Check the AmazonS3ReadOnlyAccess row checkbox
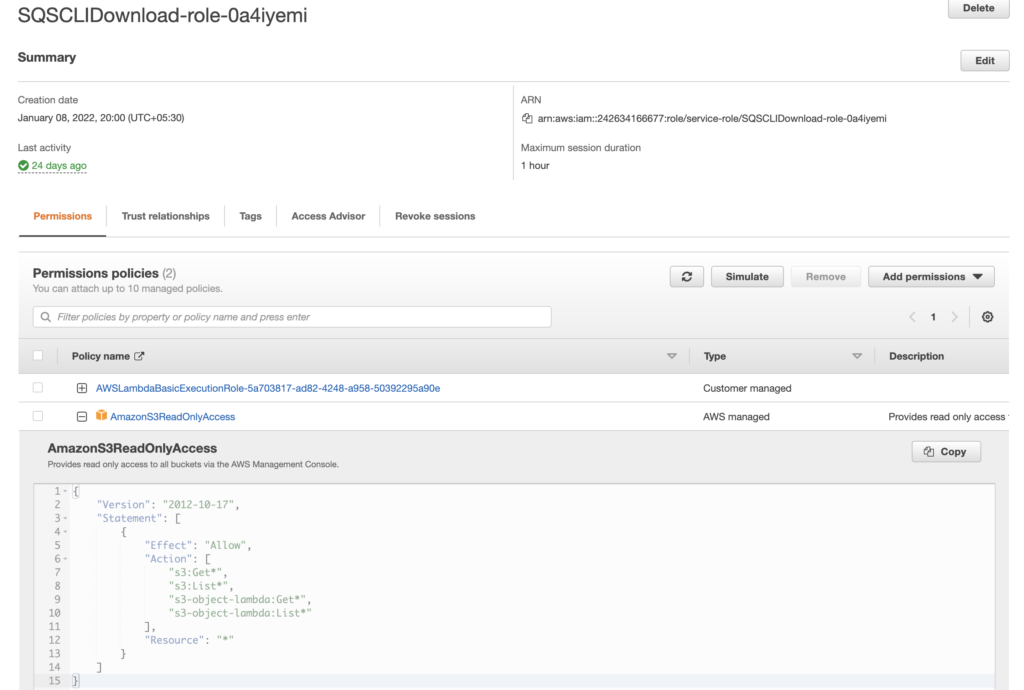 (37, 417)
